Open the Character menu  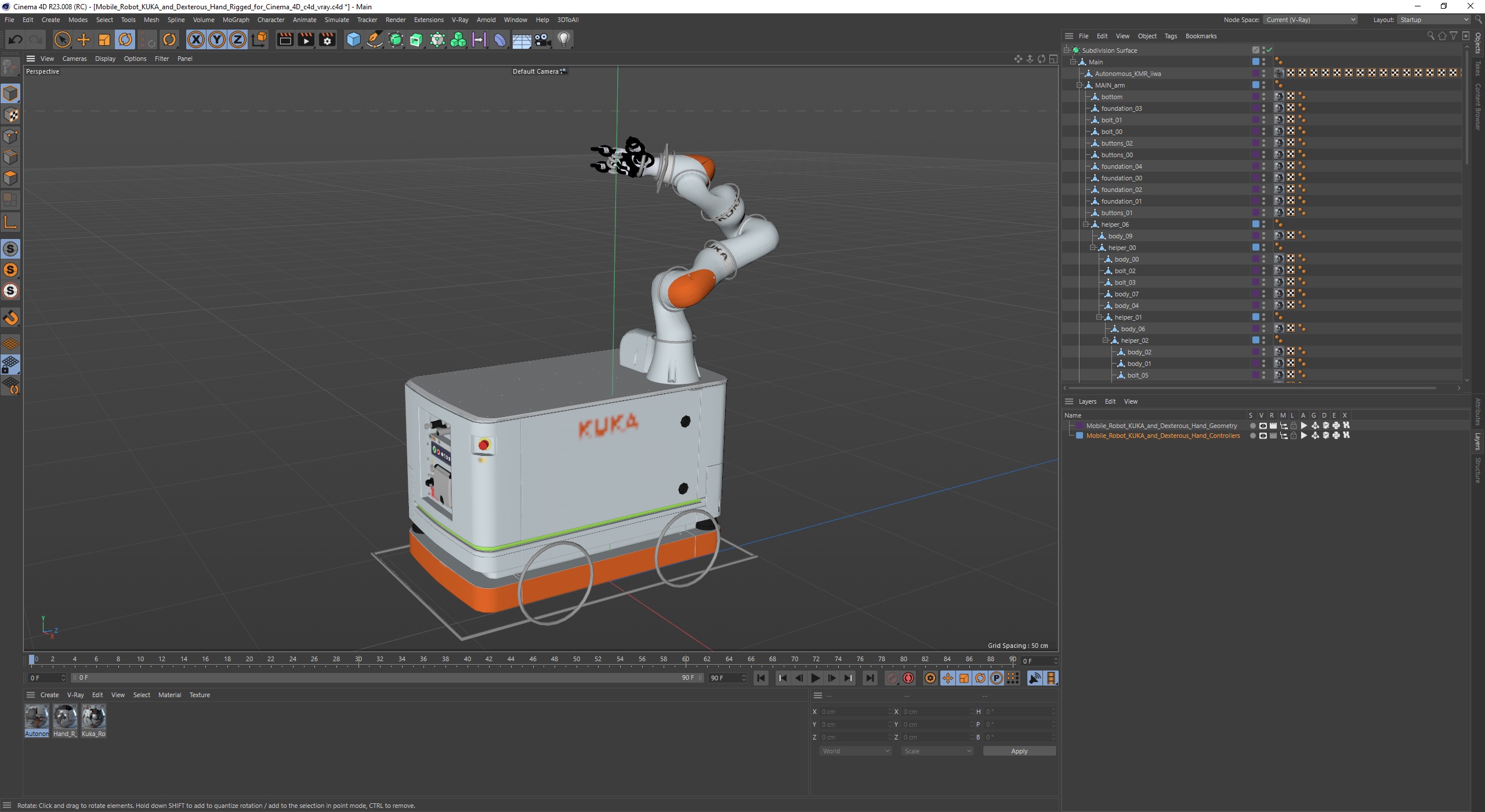[271, 20]
